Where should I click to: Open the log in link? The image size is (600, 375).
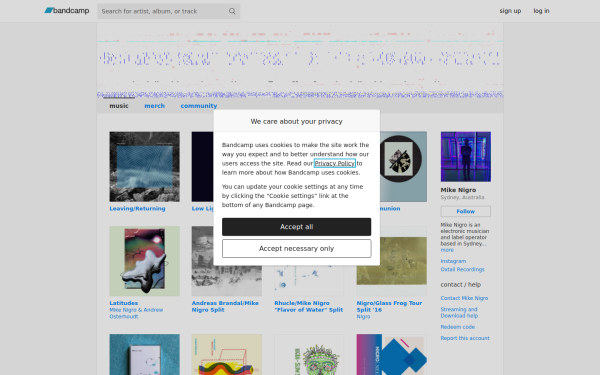pos(541,11)
